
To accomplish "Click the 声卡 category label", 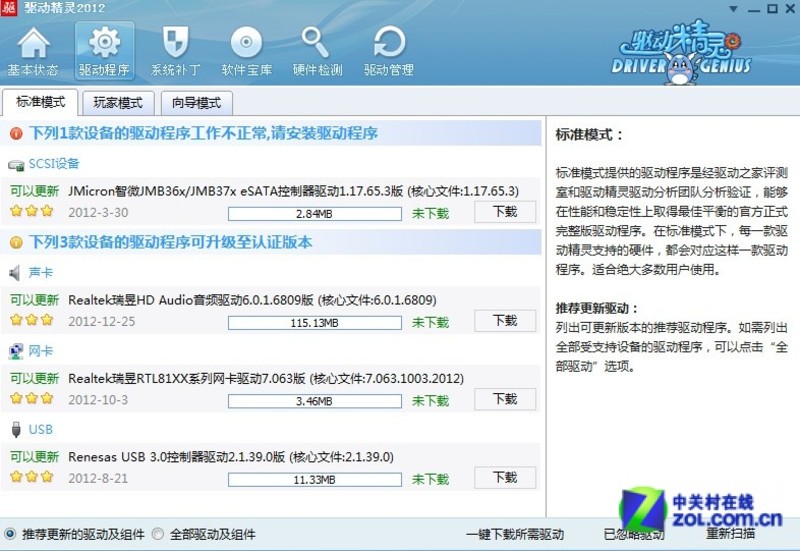I will (41, 272).
